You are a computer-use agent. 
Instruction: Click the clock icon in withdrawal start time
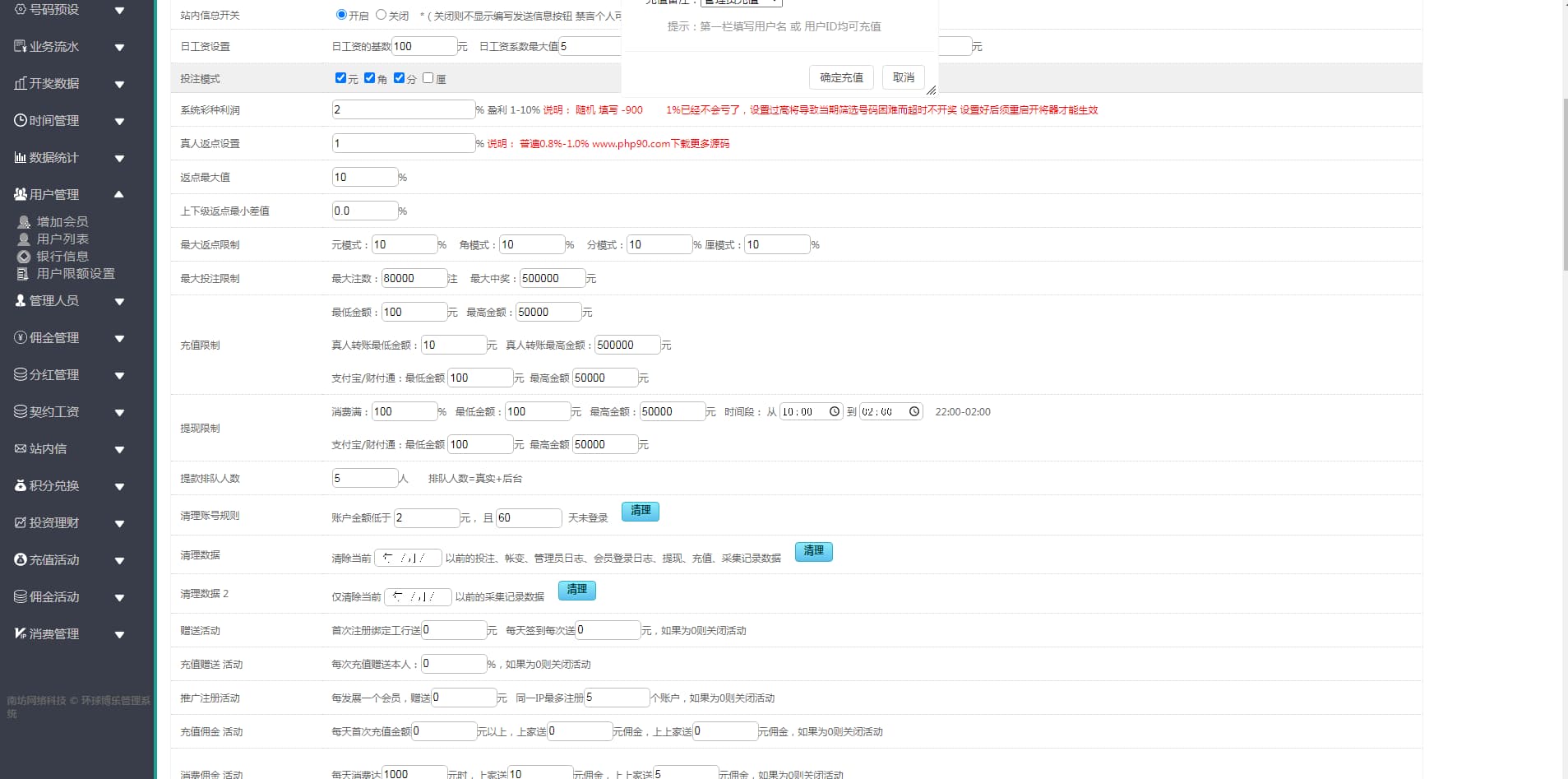point(835,411)
